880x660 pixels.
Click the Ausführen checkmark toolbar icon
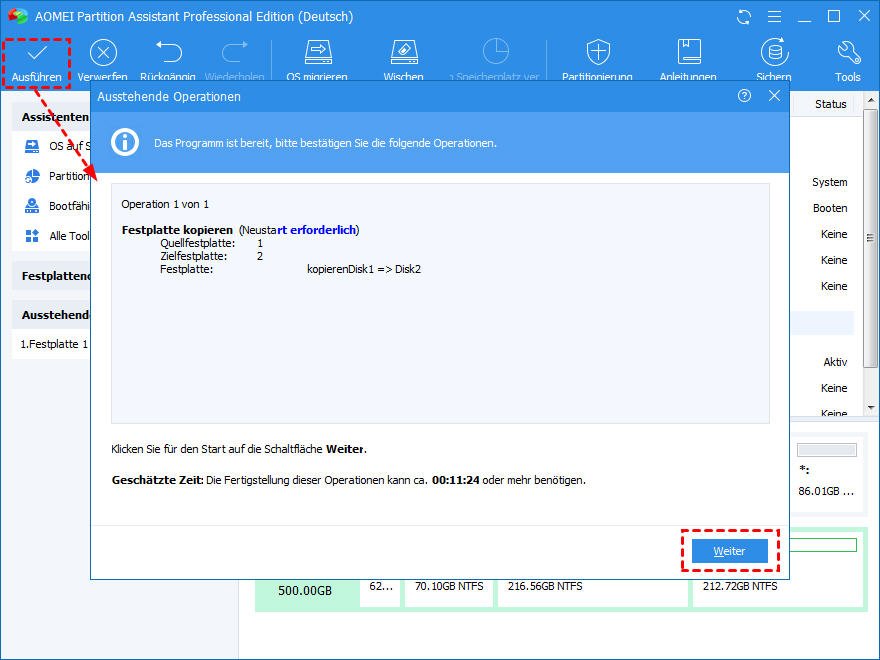tap(37, 53)
